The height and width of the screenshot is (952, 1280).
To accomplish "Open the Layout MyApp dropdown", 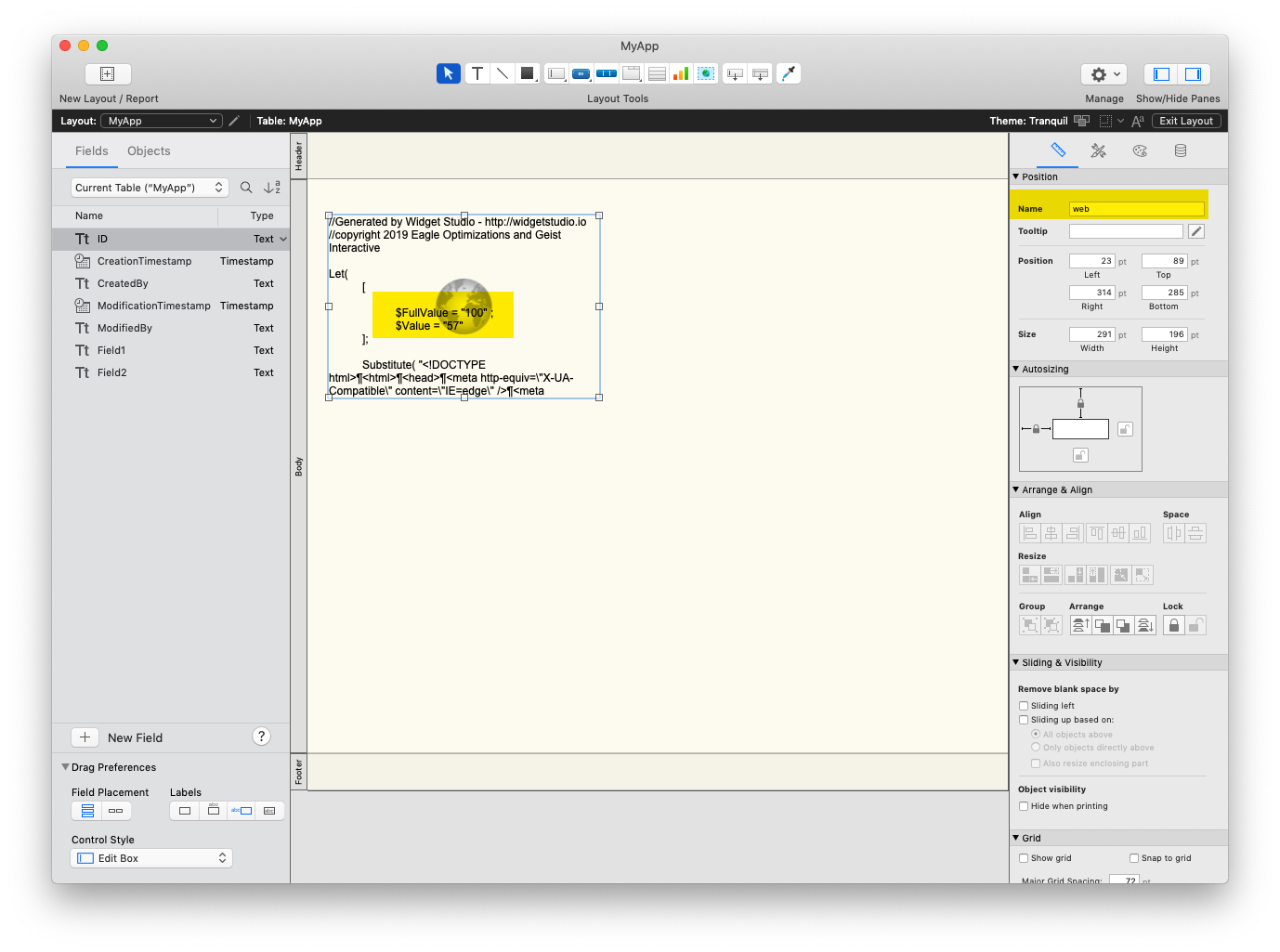I will click(162, 121).
